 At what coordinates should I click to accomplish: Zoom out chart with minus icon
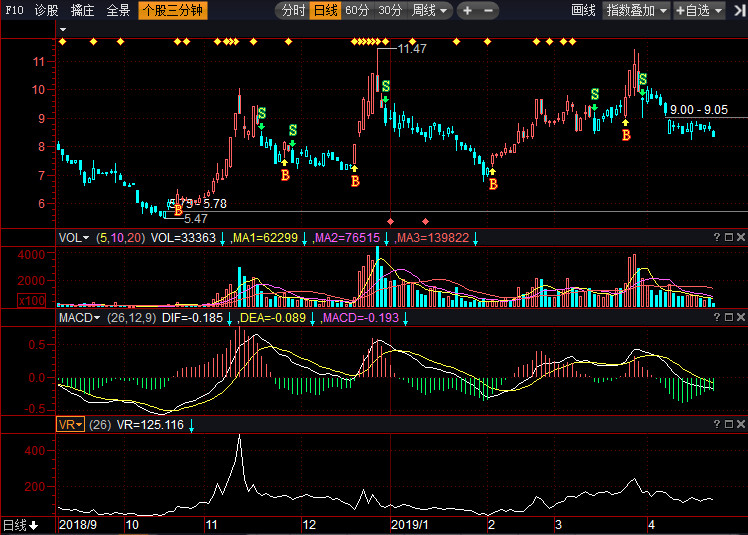coord(488,10)
